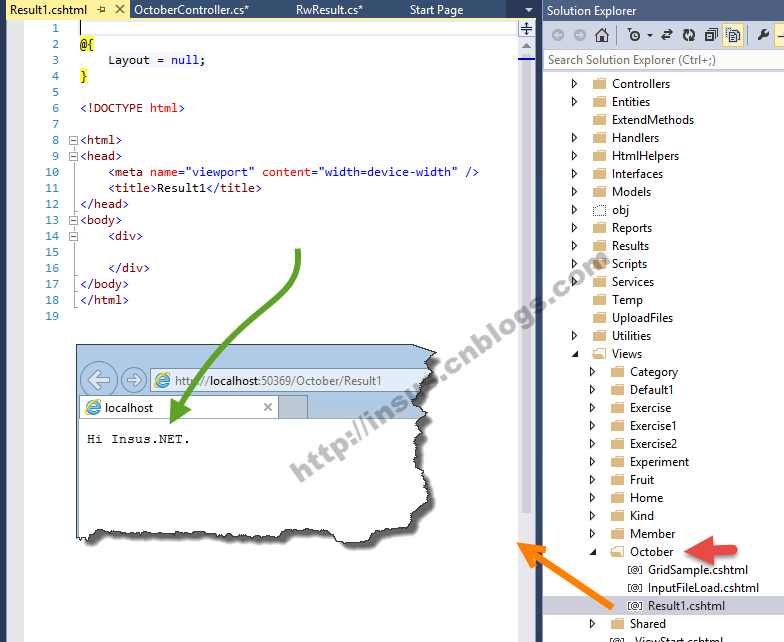
Task: Expand the Models folder arrow
Action: click(x=574, y=192)
